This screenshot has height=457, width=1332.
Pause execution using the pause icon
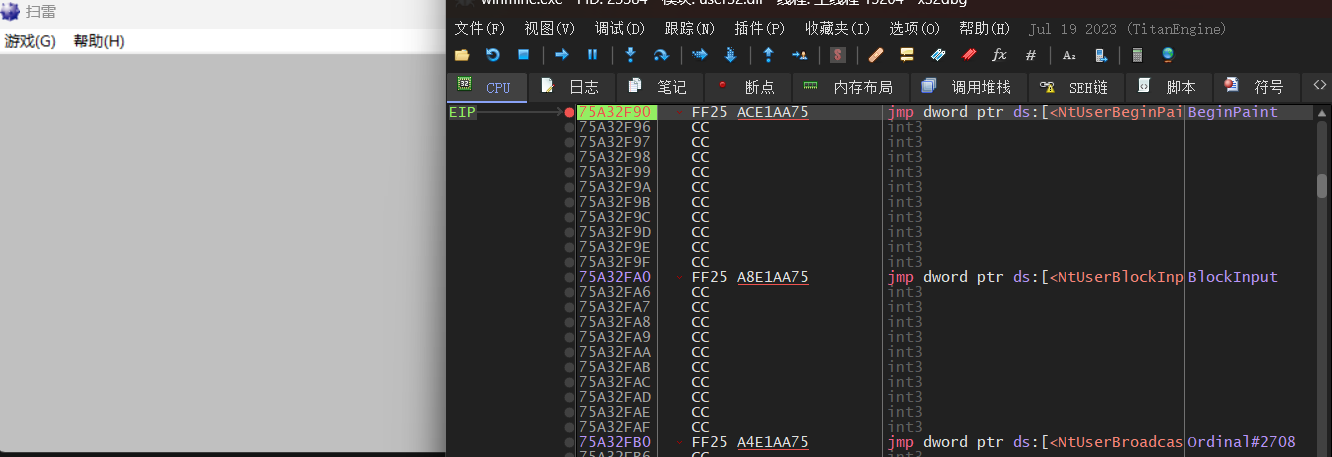coord(592,55)
